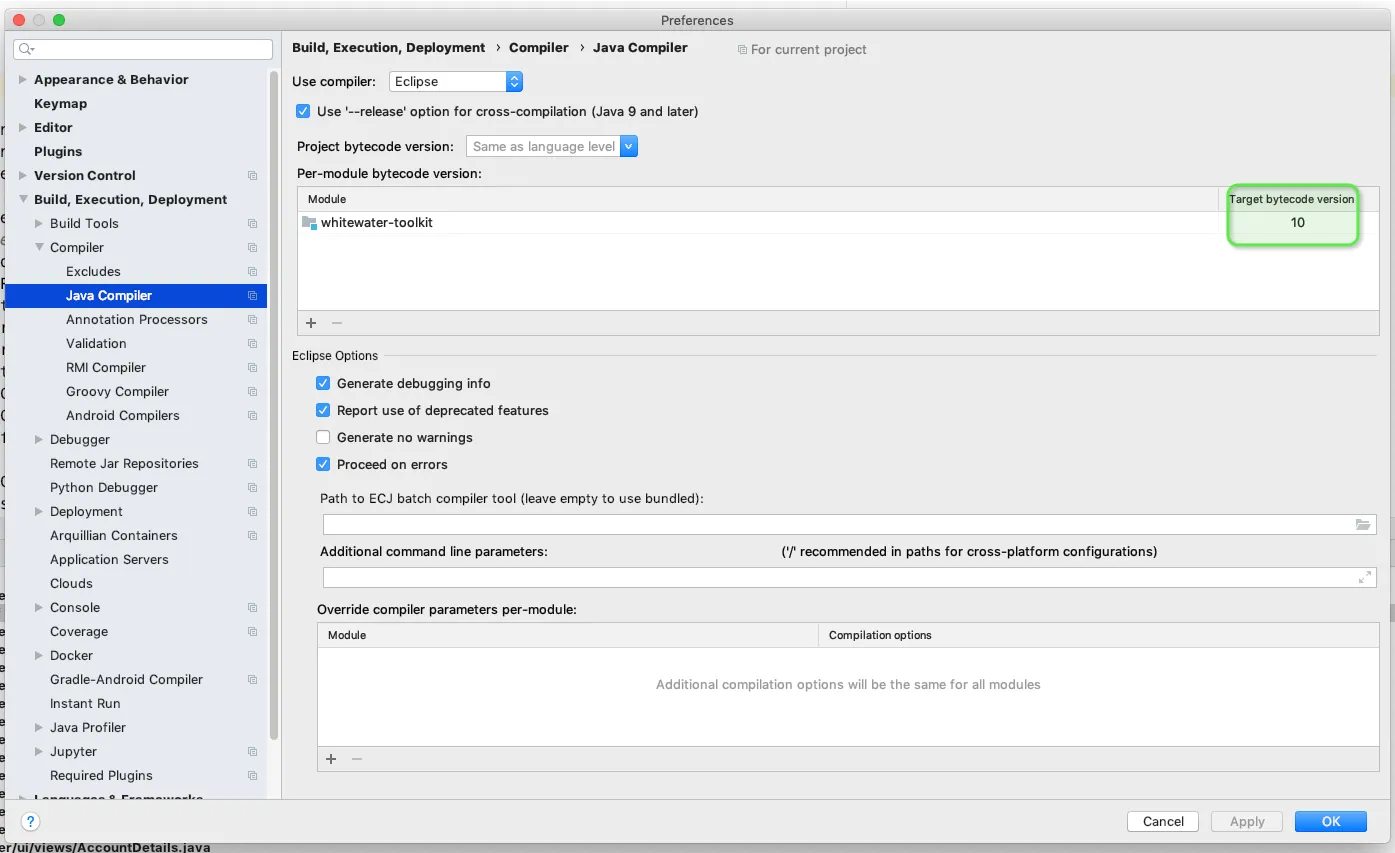This screenshot has width=1395, height=853.
Task: Open the Keymap settings page
Action: (60, 104)
